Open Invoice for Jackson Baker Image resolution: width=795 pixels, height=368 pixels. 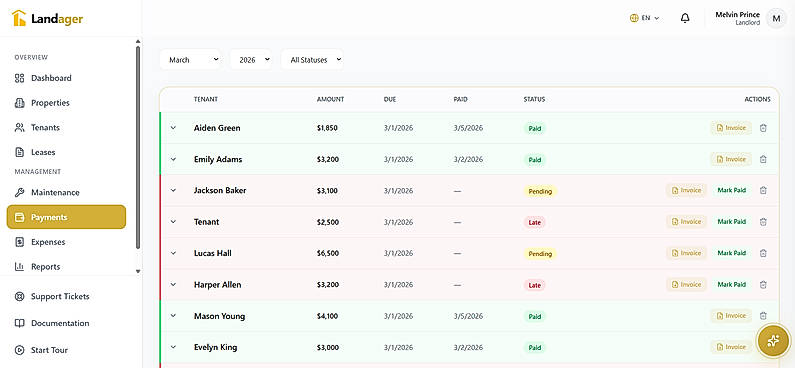click(686, 191)
